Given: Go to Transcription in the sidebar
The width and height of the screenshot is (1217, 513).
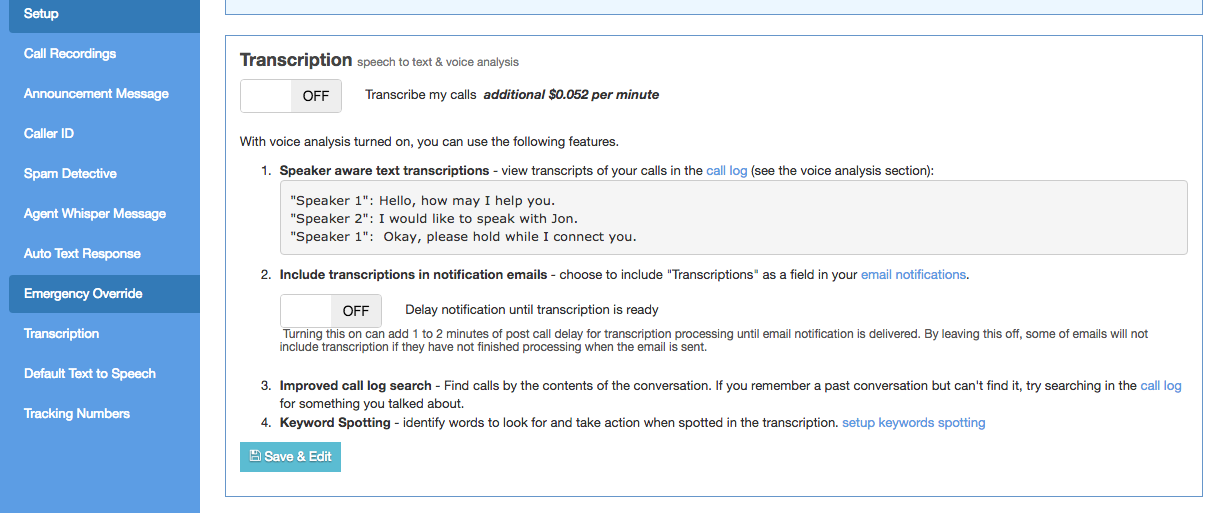Looking at the screenshot, I should coord(62,334).
